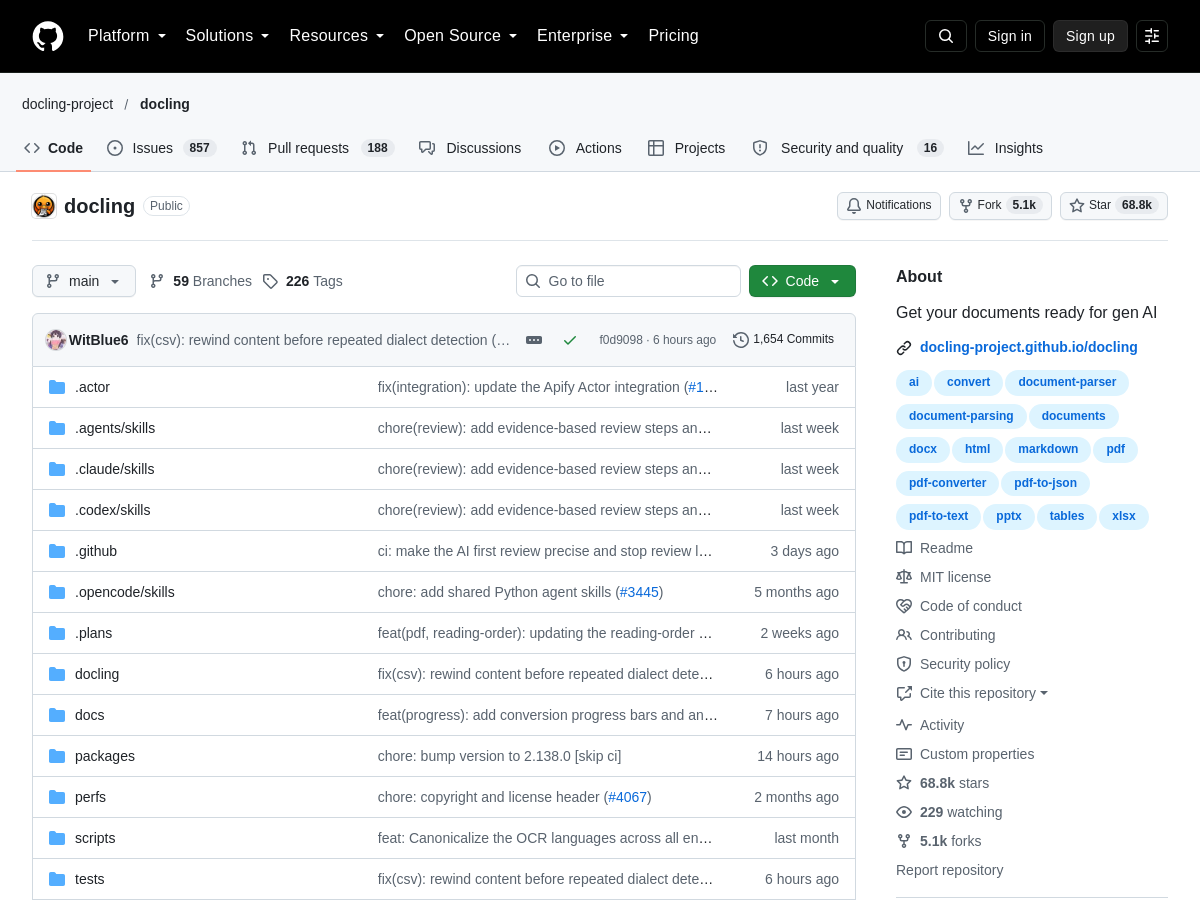The height and width of the screenshot is (900, 1200).
Task: Click the Sign up button
Action: [1090, 36]
